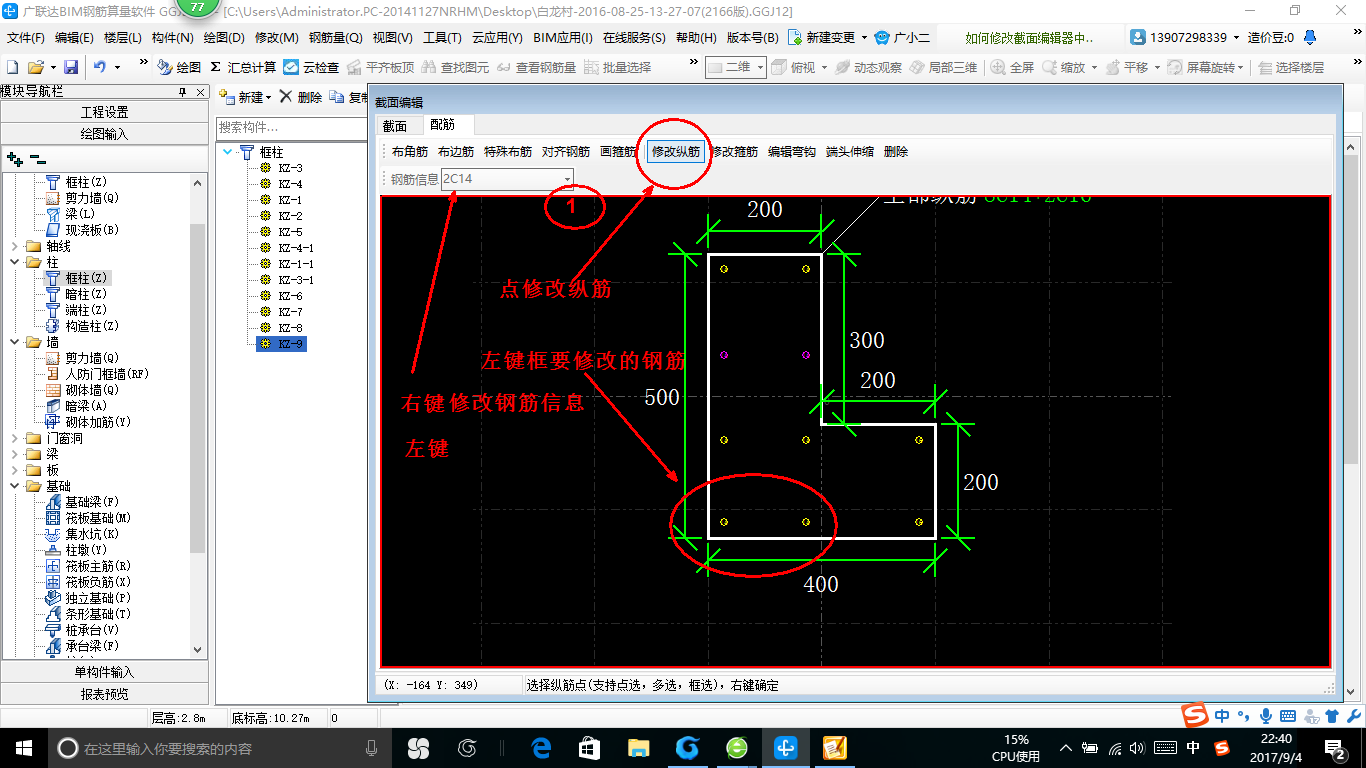Collapse the 基础 folder

14,486
